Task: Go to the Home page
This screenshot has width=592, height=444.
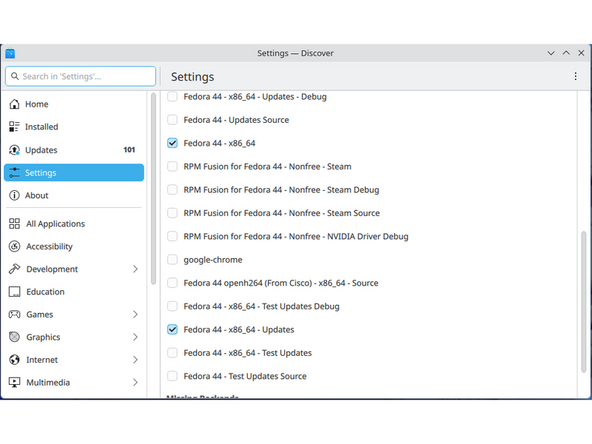Action: pos(74,104)
